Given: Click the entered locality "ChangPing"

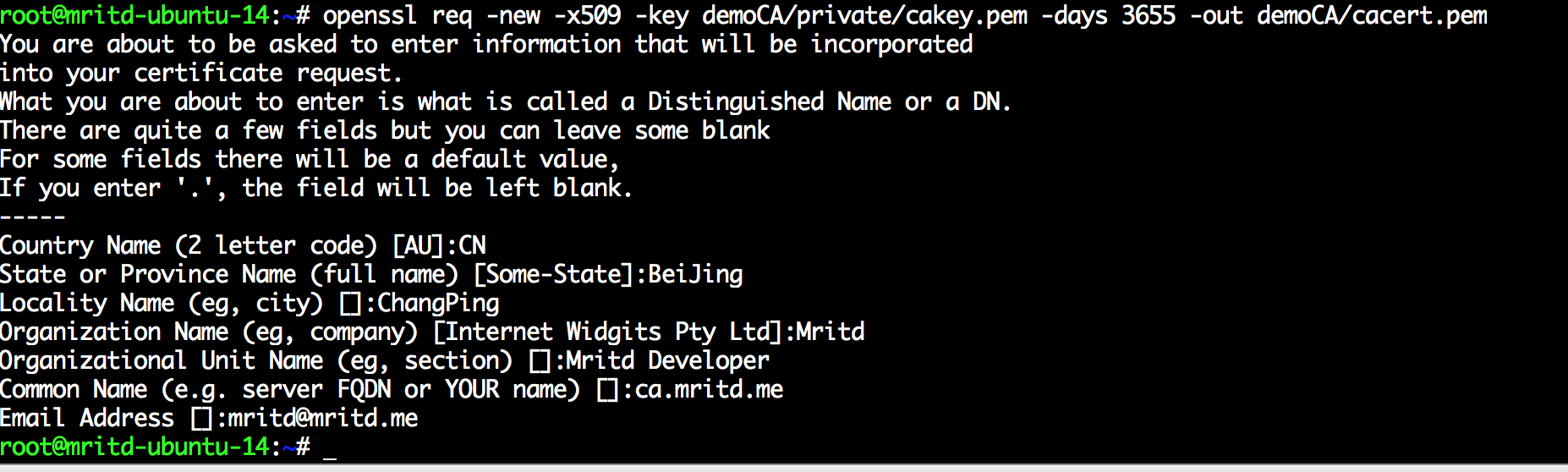Looking at the screenshot, I should pos(438,303).
